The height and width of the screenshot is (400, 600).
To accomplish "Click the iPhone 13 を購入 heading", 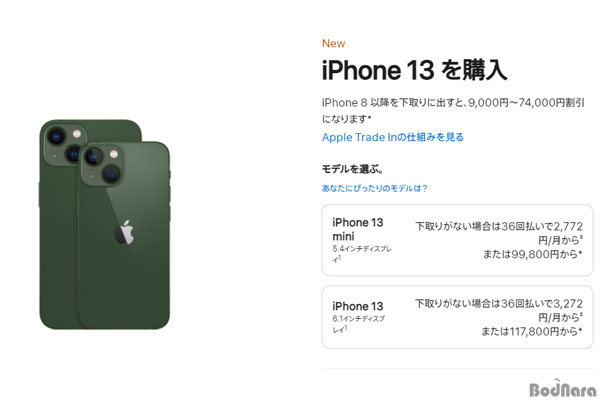I will click(414, 70).
